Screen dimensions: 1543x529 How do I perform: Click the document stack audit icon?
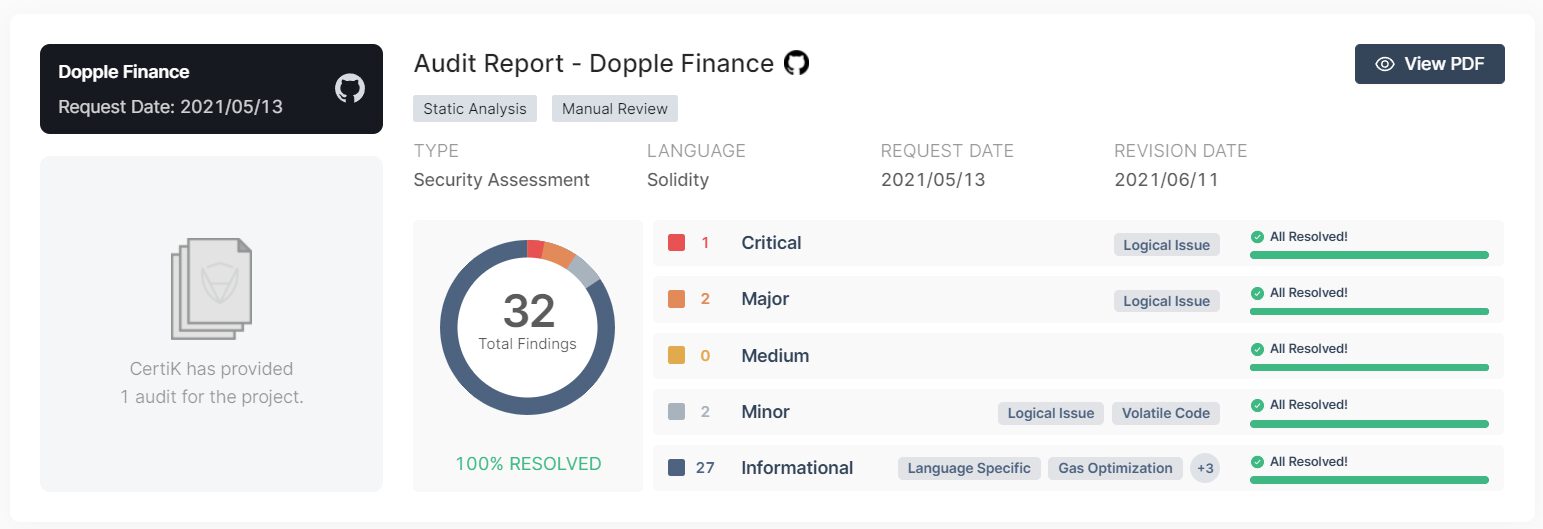pos(211,288)
